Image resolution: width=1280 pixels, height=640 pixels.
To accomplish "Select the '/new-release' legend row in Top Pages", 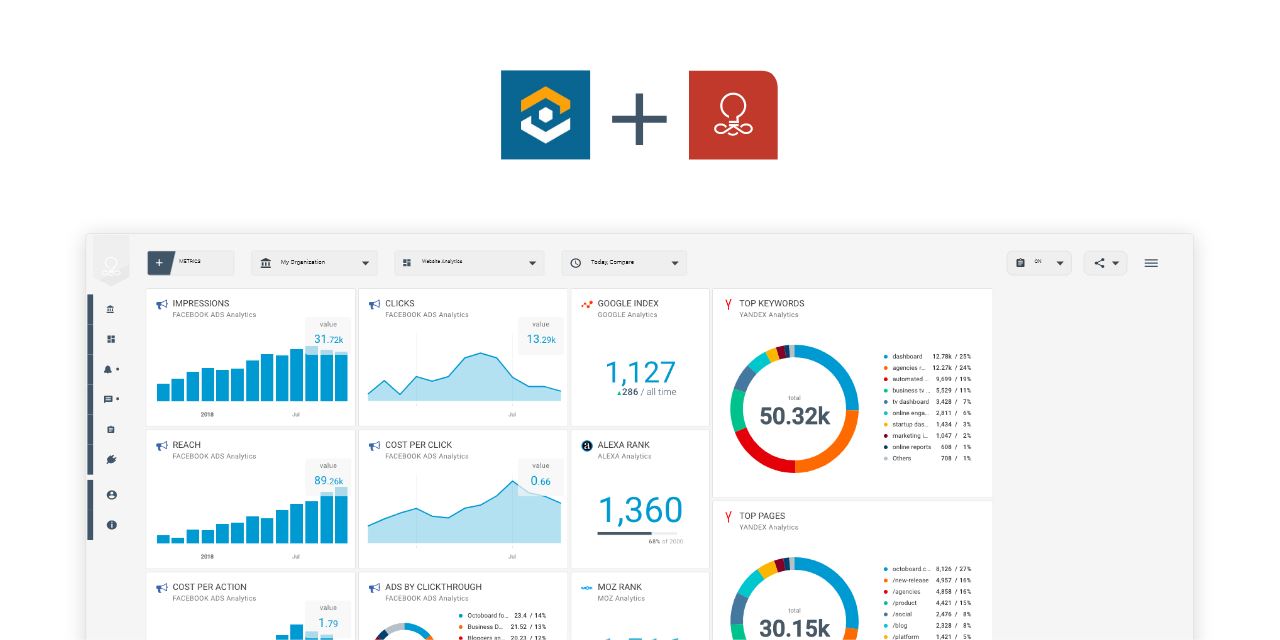I will point(927,580).
